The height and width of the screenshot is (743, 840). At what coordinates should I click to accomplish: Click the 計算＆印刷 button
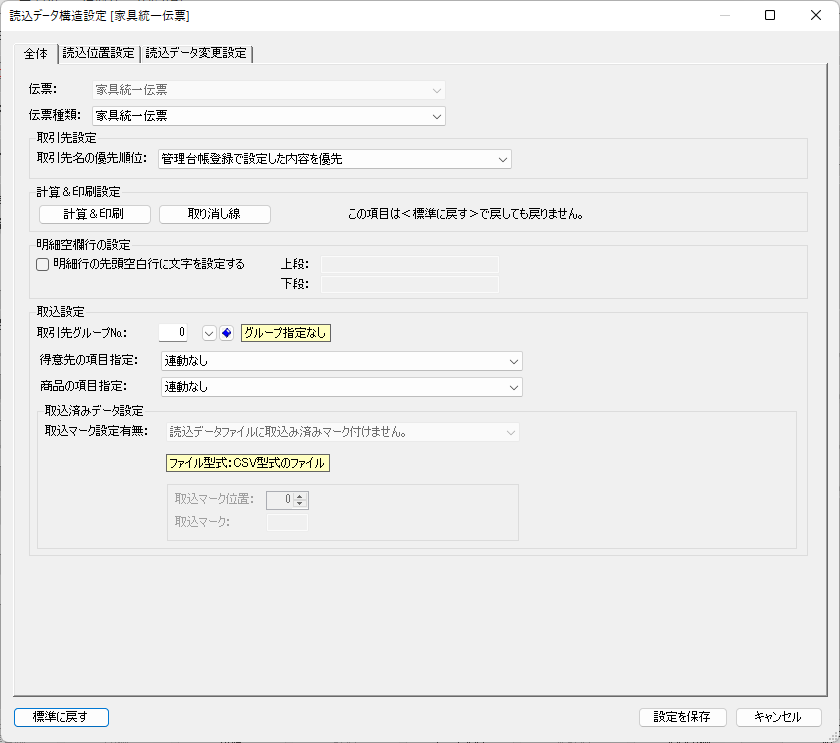point(95,214)
